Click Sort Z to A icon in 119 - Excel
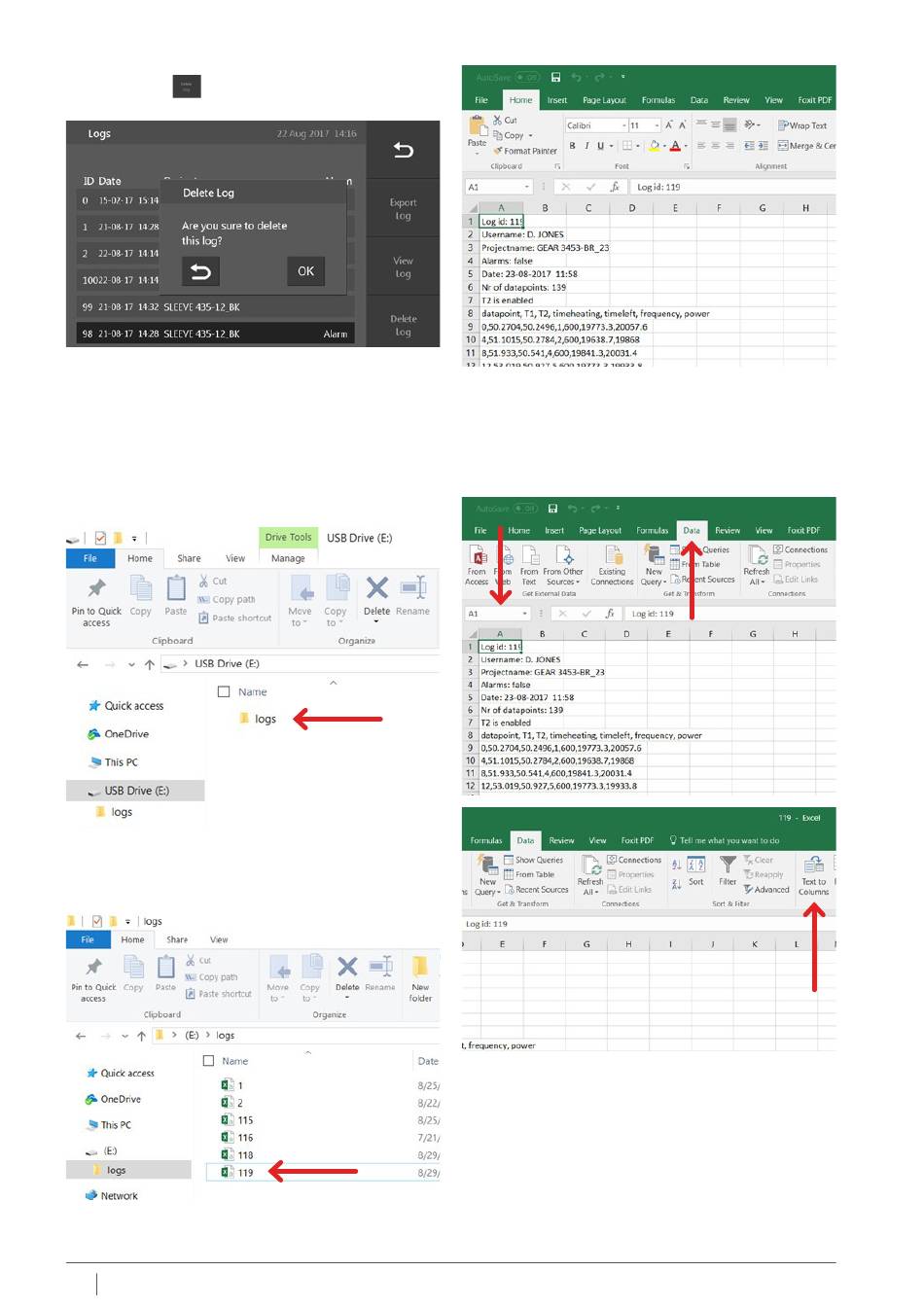924x1307 pixels. click(x=676, y=884)
